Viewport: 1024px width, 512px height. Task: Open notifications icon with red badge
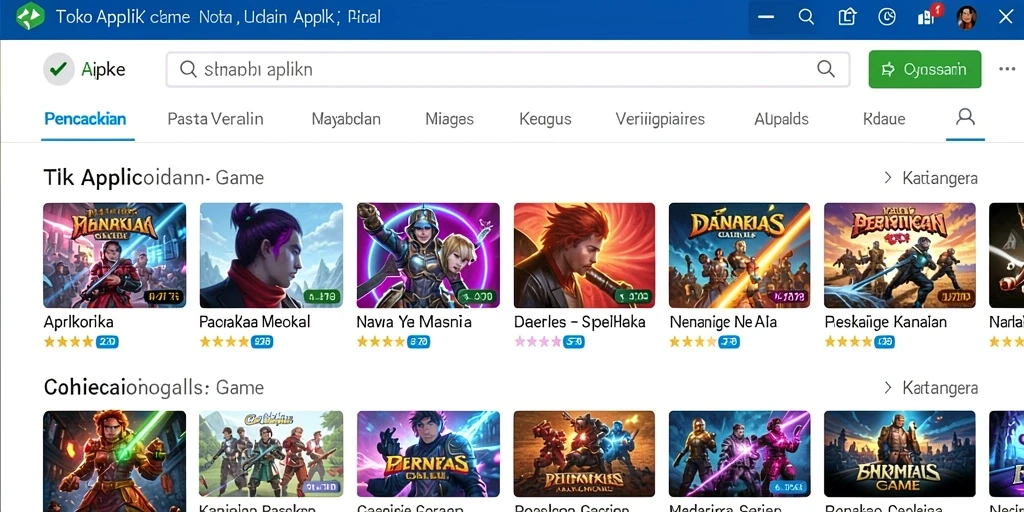click(x=929, y=16)
